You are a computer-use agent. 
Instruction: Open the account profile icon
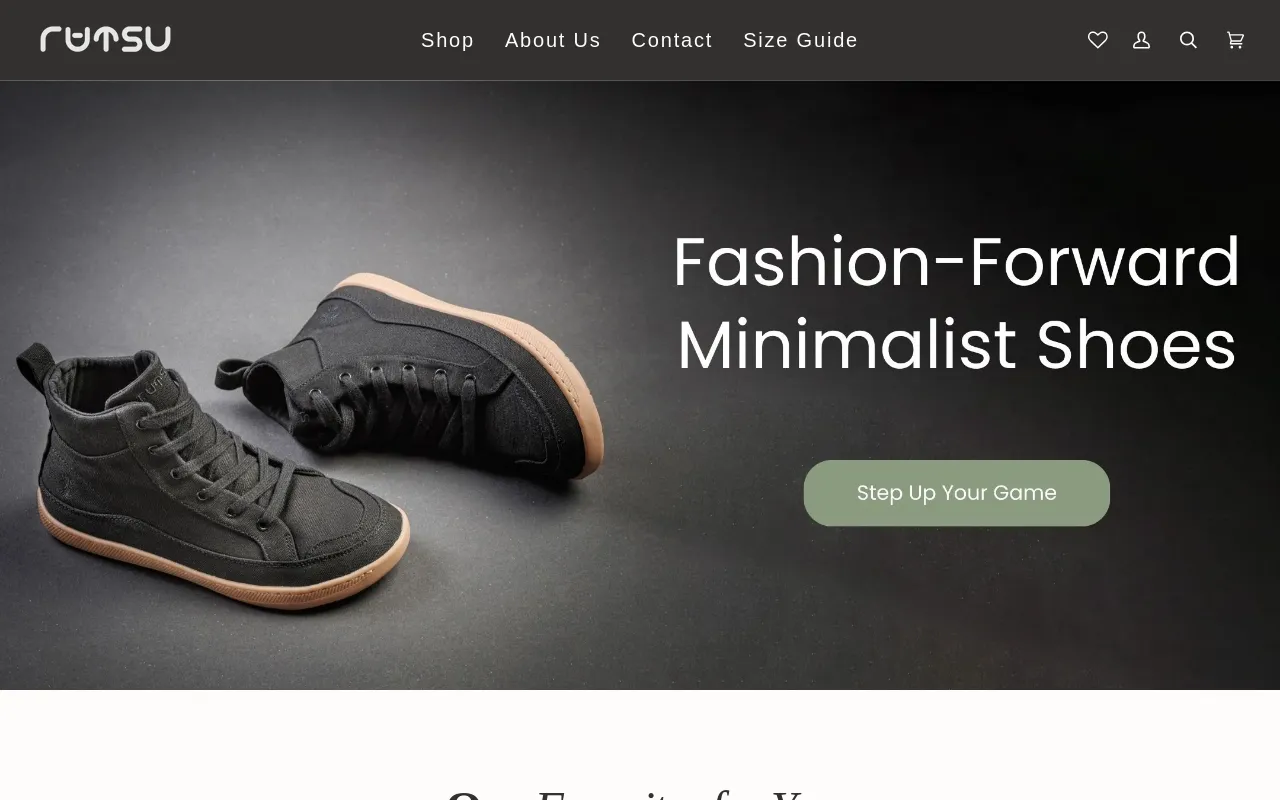point(1142,40)
